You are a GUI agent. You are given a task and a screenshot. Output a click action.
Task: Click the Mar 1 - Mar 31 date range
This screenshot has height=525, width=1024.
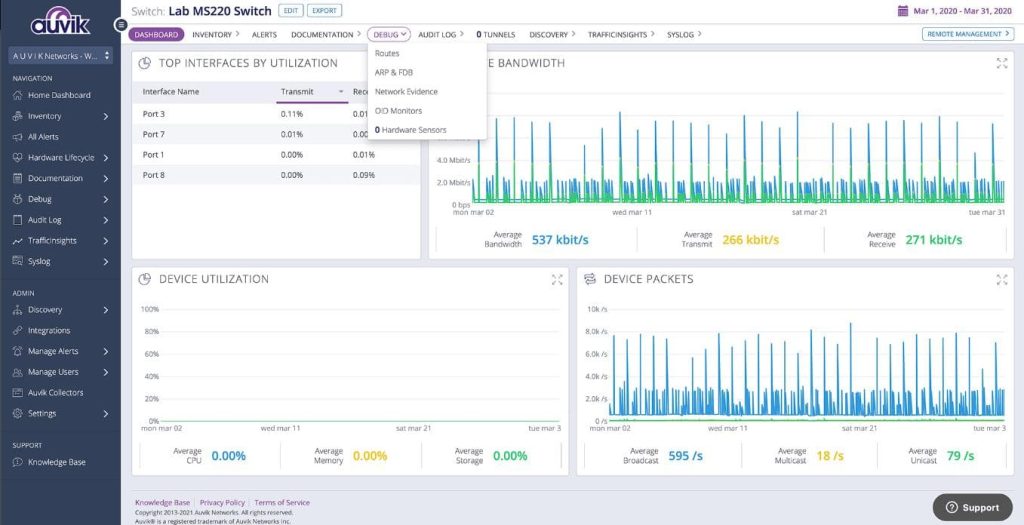click(x=963, y=11)
